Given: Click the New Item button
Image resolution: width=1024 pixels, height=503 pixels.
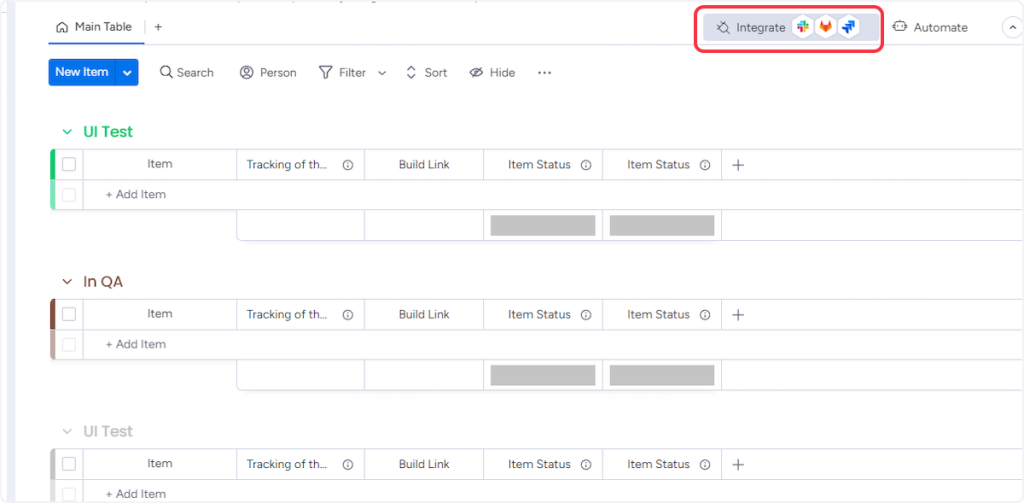Looking at the screenshot, I should 82,72.
